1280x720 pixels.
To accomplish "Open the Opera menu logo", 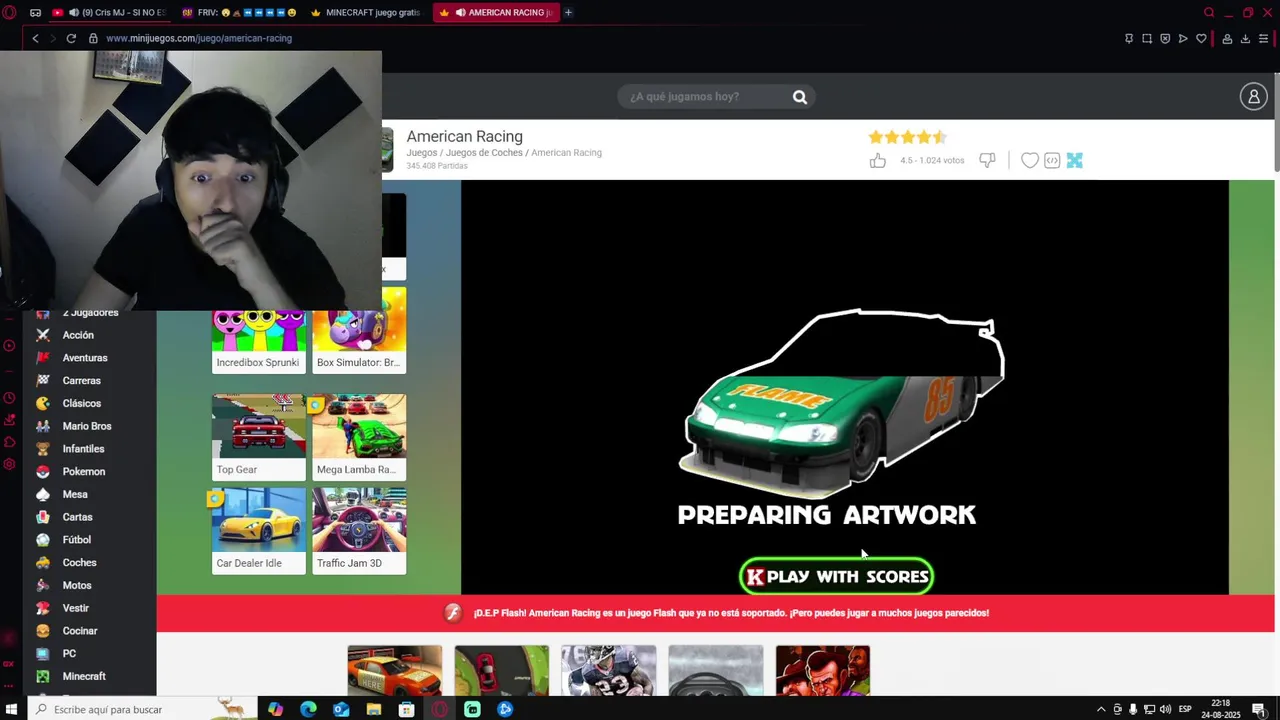I will (9, 12).
